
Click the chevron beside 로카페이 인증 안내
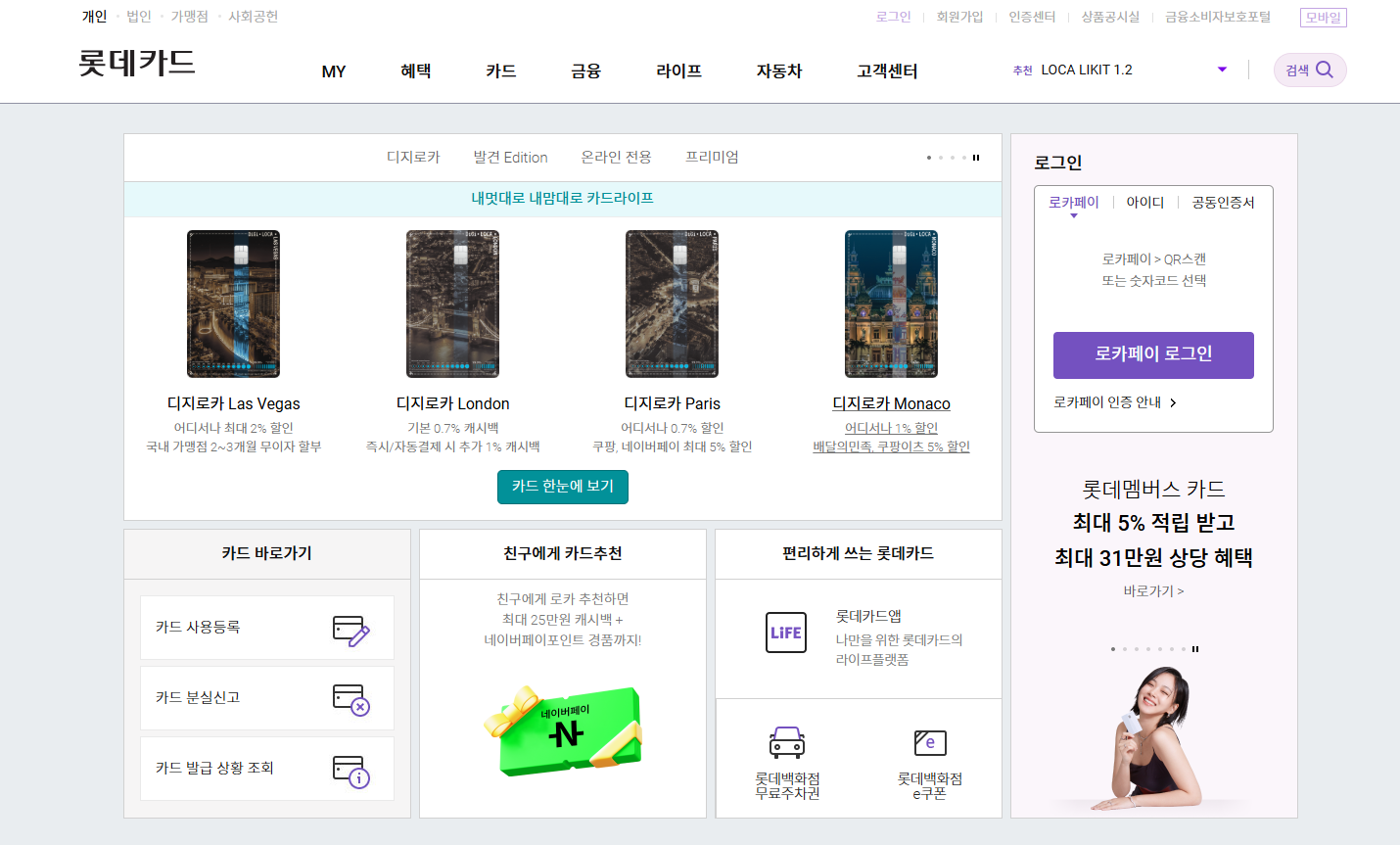tap(1173, 402)
